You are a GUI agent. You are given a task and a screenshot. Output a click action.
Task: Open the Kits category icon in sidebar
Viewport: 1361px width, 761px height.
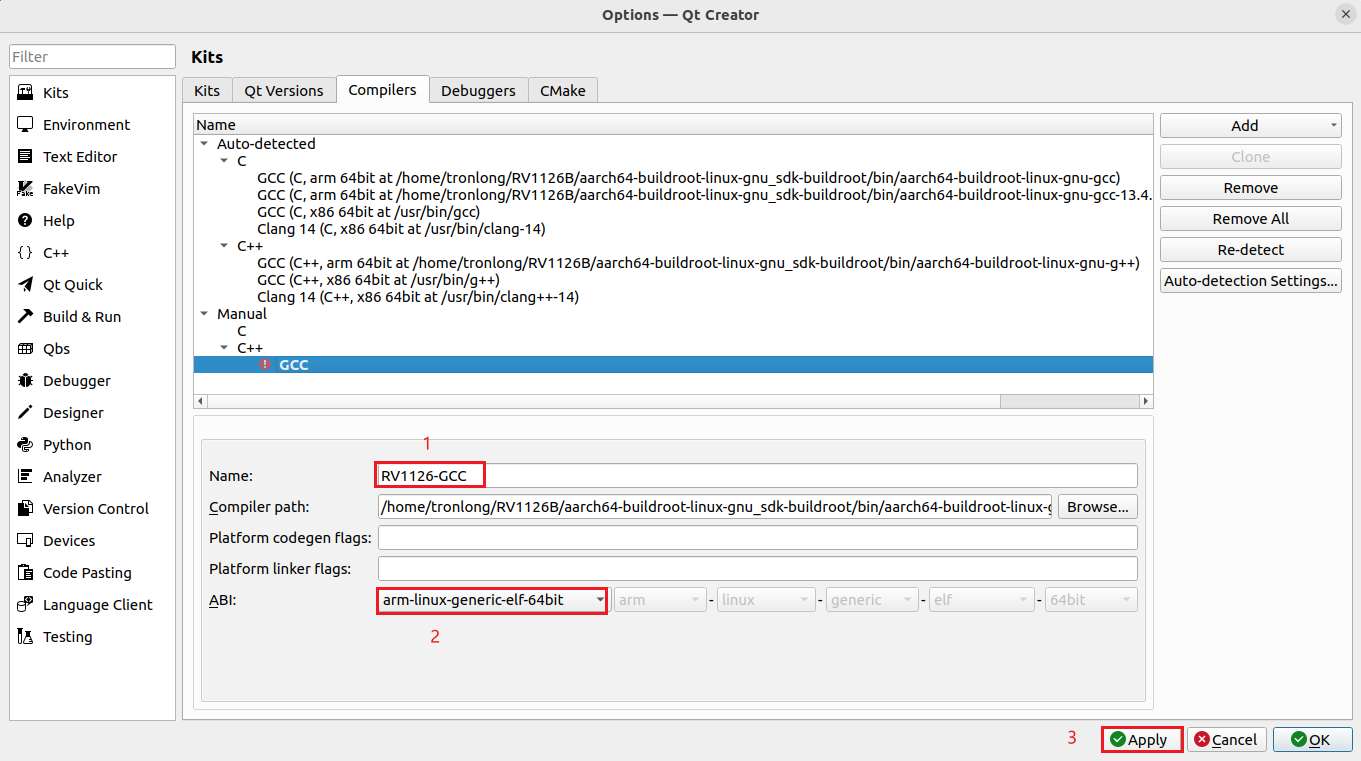[x=26, y=92]
